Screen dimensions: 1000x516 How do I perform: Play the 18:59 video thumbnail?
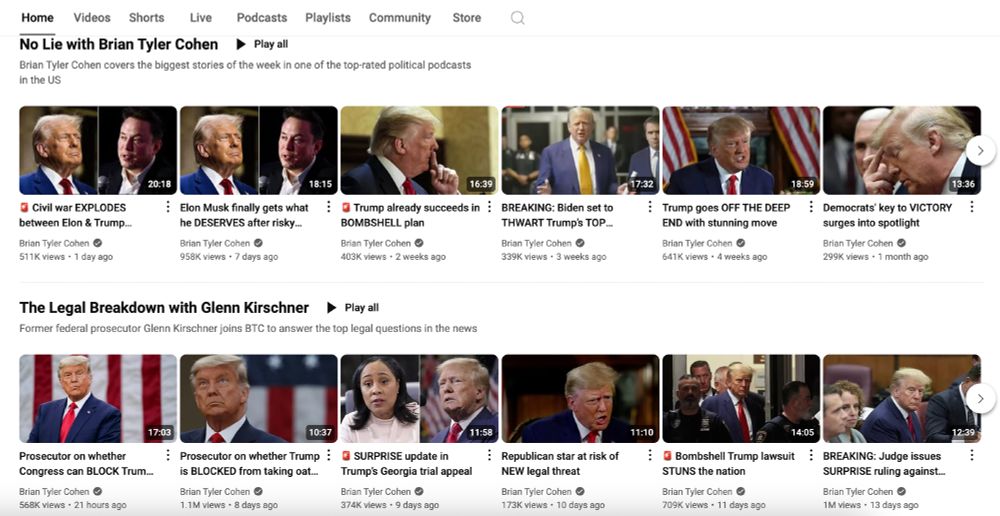[741, 150]
